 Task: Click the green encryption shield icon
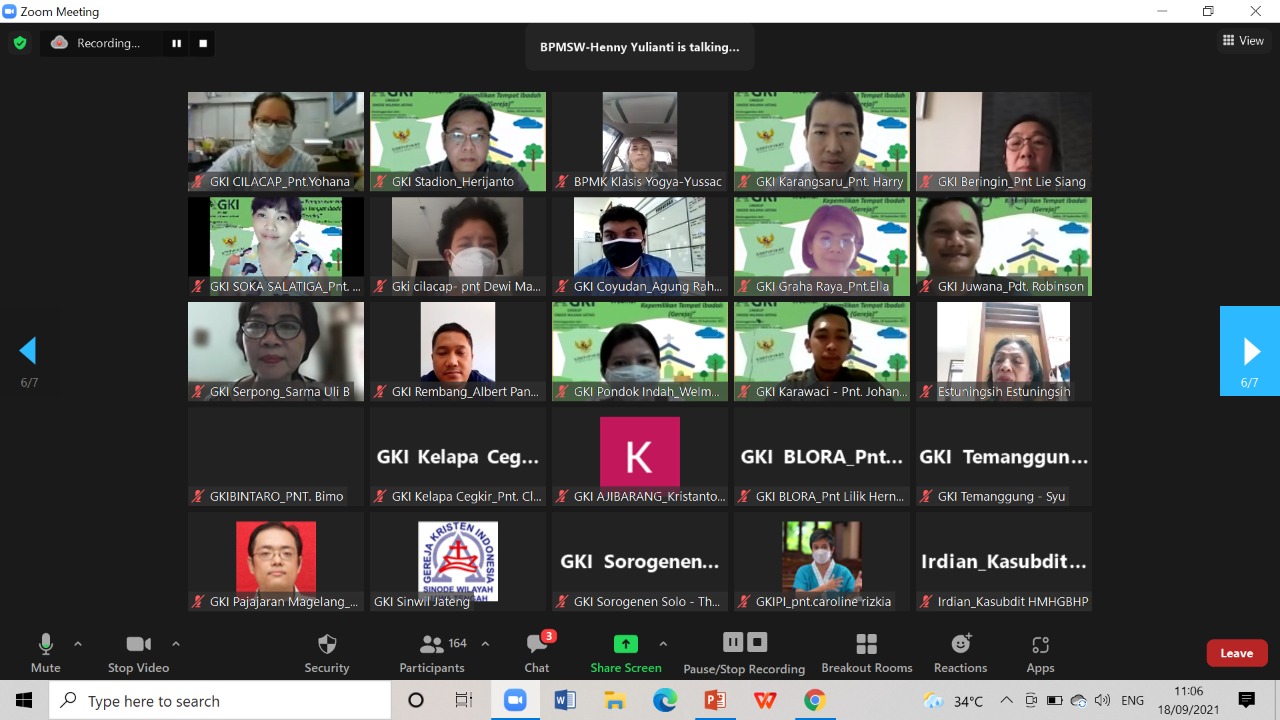coord(19,43)
